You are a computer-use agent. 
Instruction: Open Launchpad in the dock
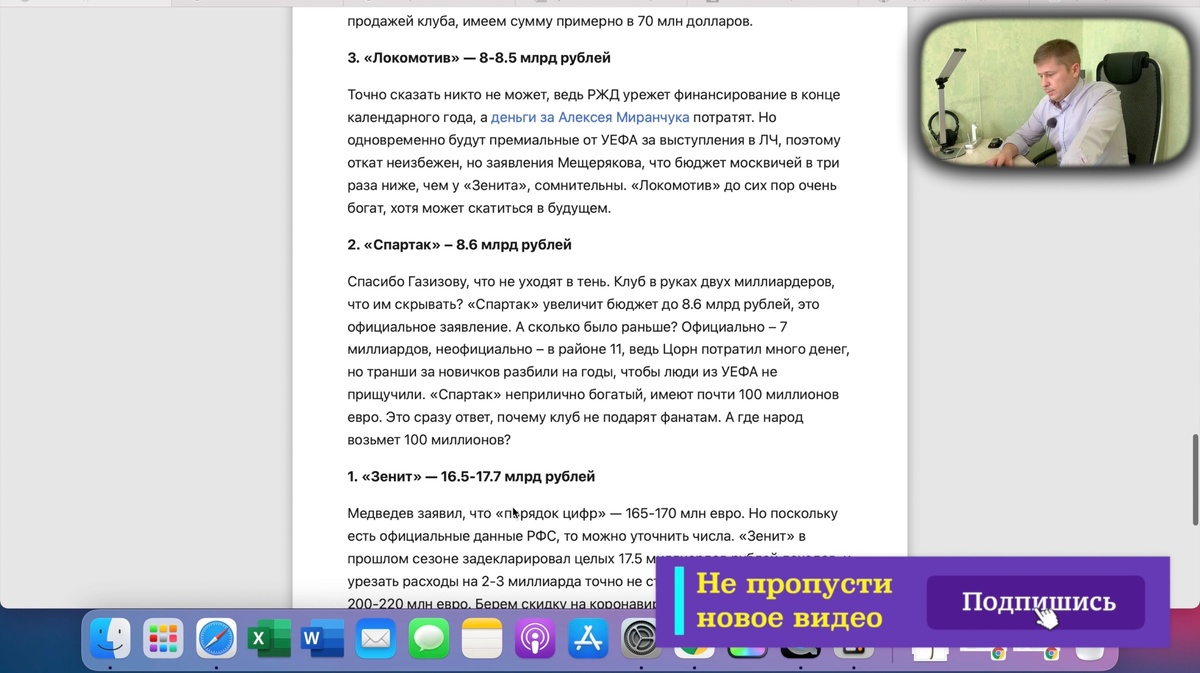163,638
